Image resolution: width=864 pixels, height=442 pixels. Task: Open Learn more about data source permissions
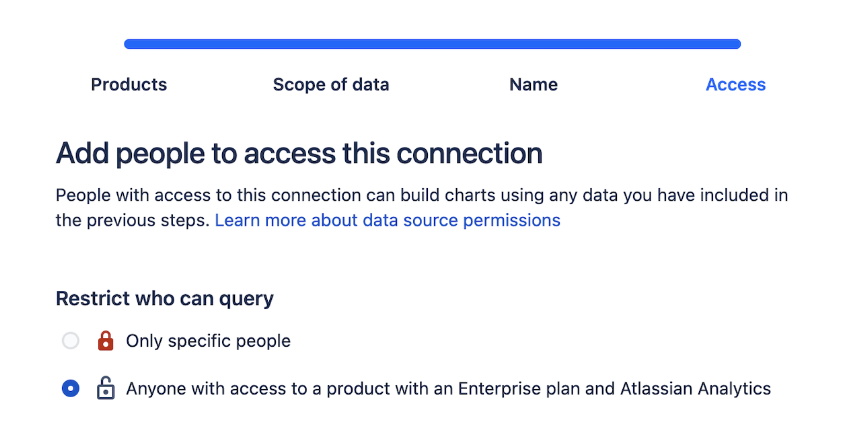click(387, 220)
